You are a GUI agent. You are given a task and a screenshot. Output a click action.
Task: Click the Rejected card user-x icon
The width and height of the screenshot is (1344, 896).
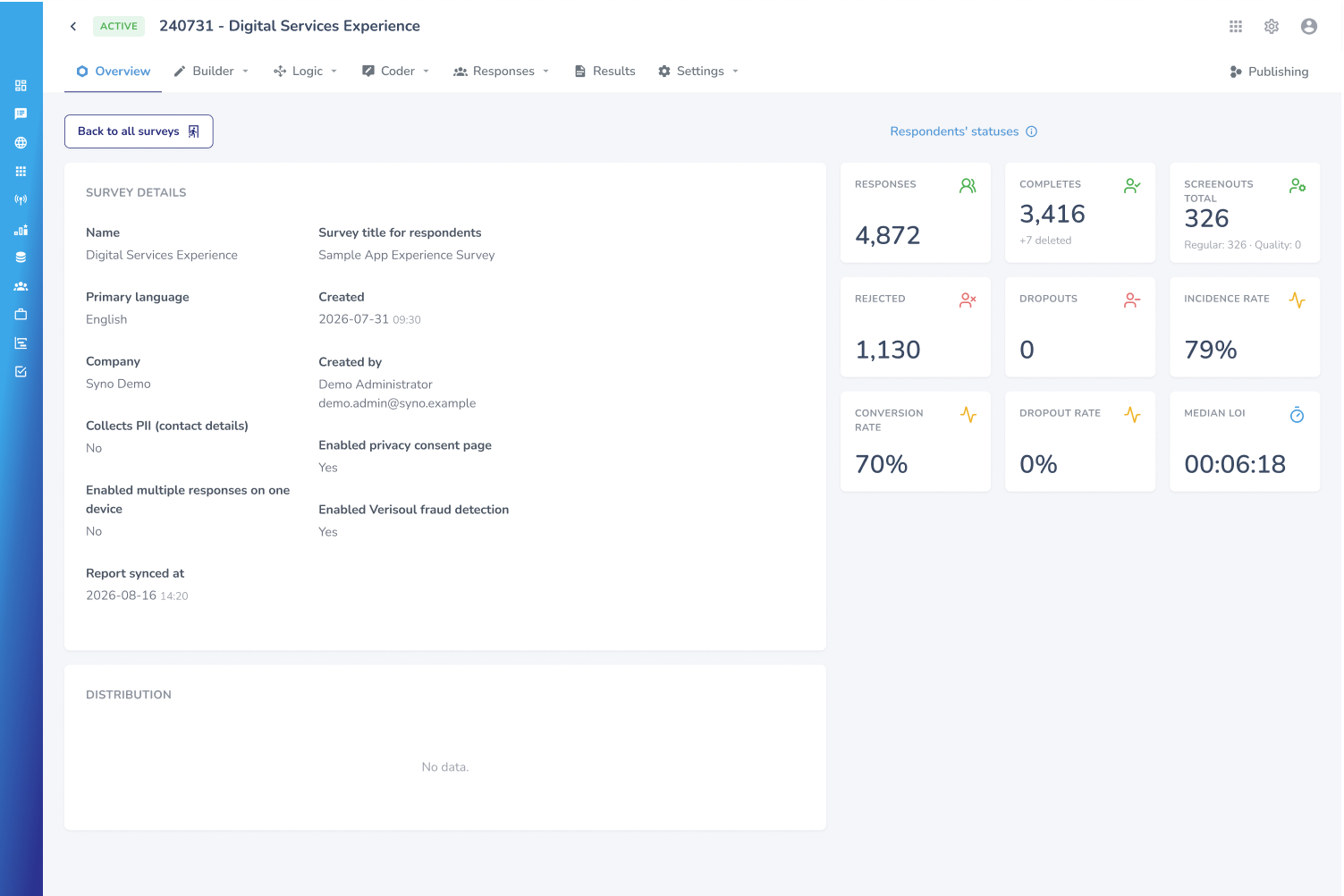tap(968, 300)
